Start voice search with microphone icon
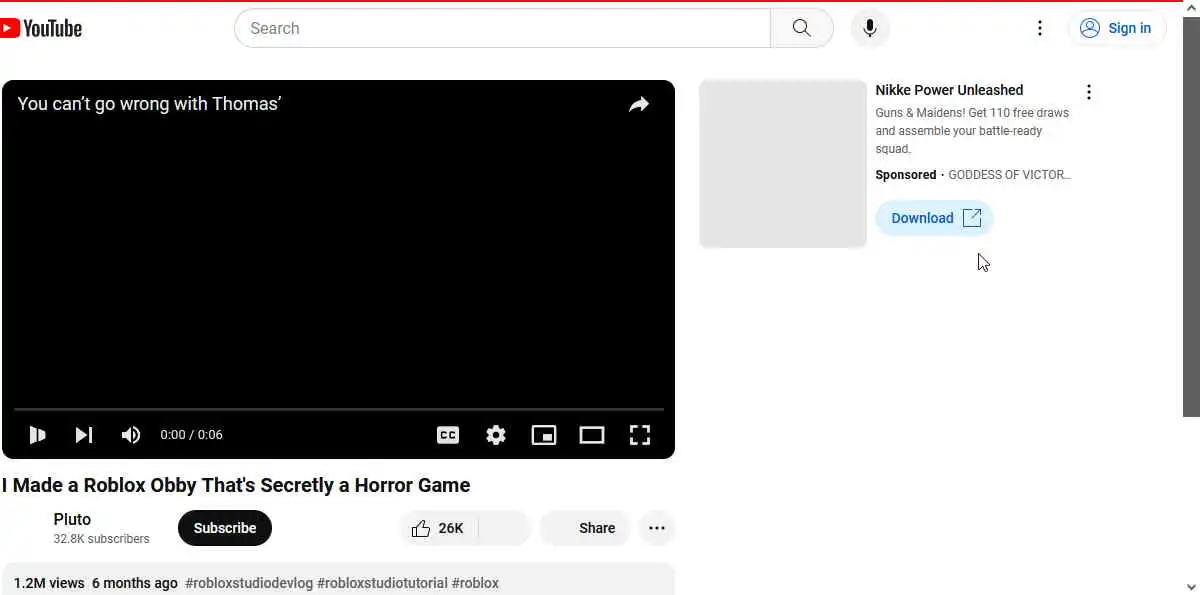Viewport: 1200px width, 595px height. (x=870, y=28)
